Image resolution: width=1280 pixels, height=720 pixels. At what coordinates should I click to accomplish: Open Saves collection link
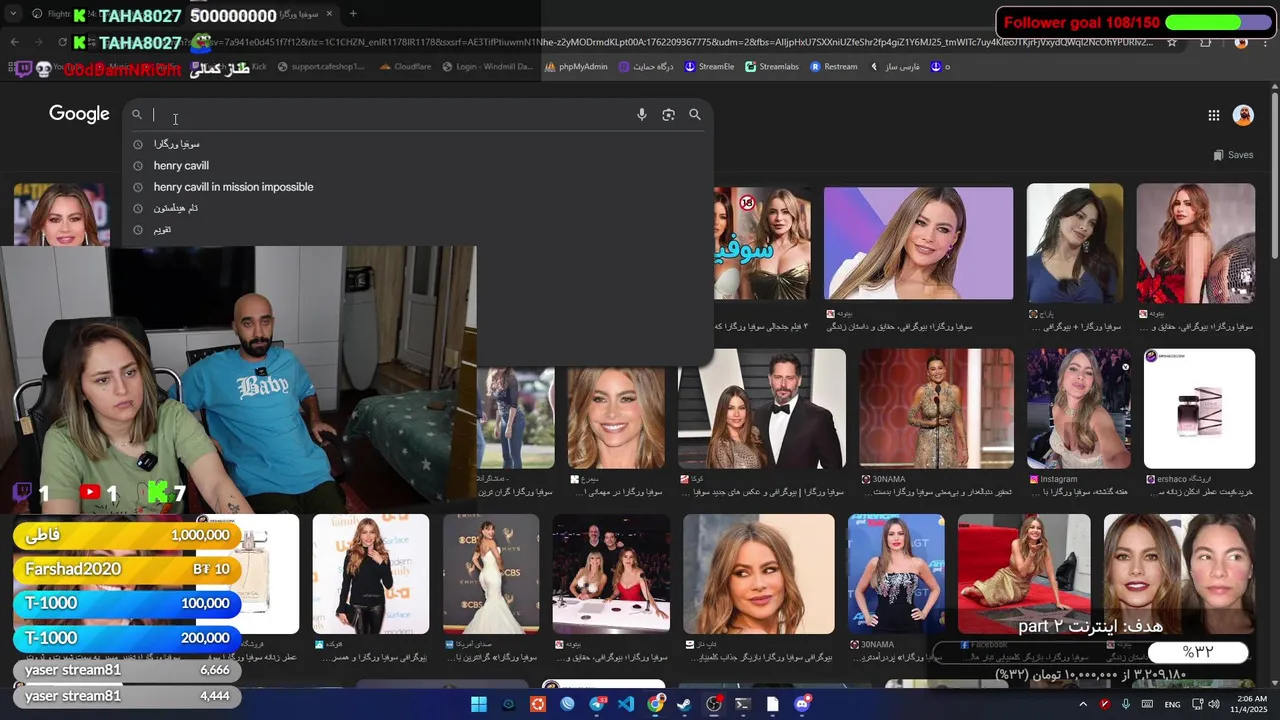pos(1233,155)
